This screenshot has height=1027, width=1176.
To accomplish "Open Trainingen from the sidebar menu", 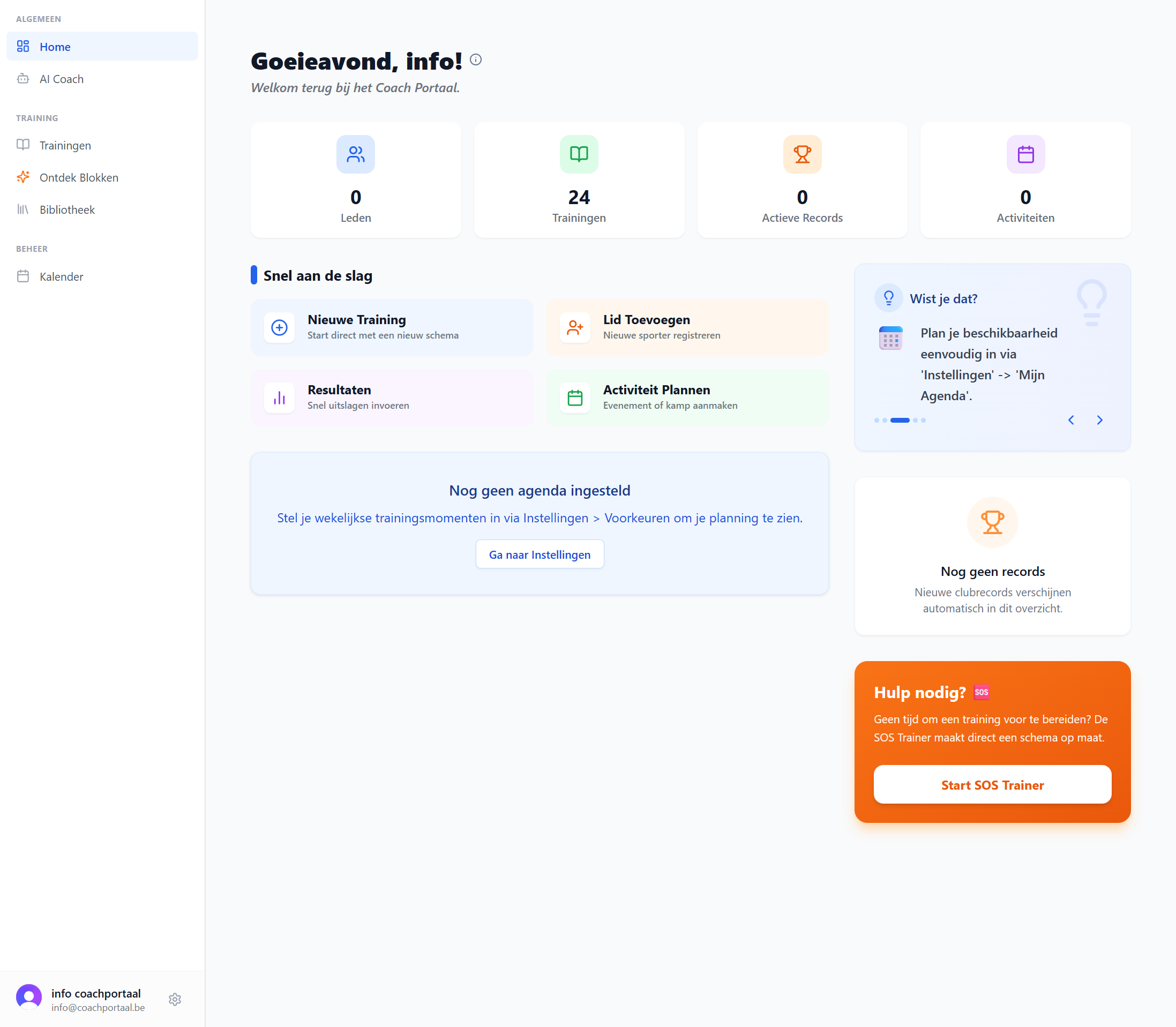I will [x=65, y=145].
